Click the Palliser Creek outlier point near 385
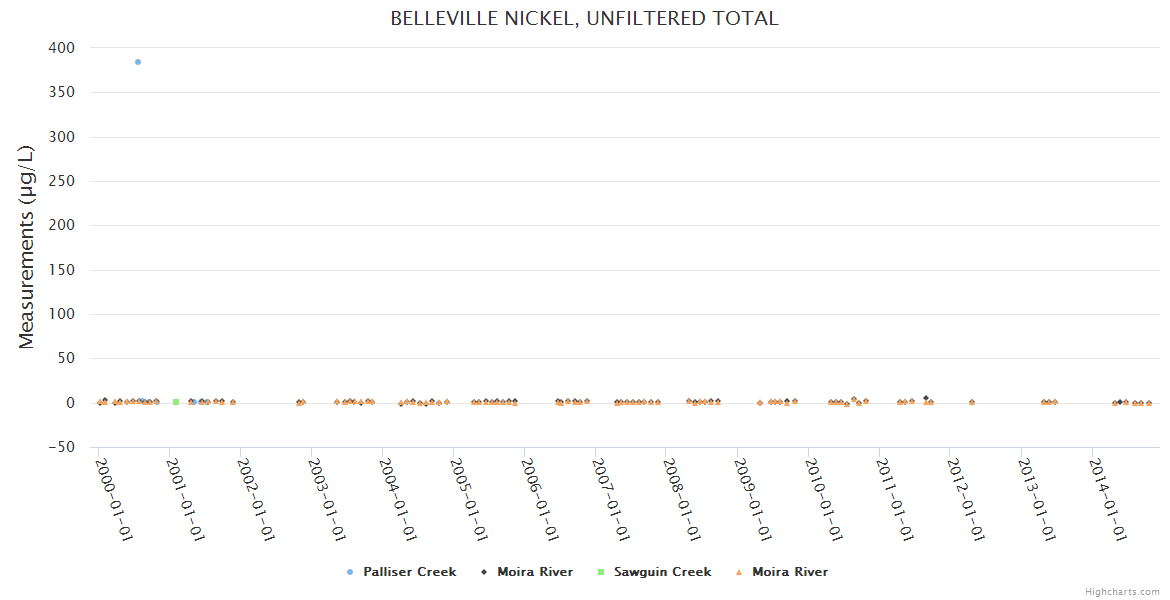The height and width of the screenshot is (600, 1170). (138, 62)
